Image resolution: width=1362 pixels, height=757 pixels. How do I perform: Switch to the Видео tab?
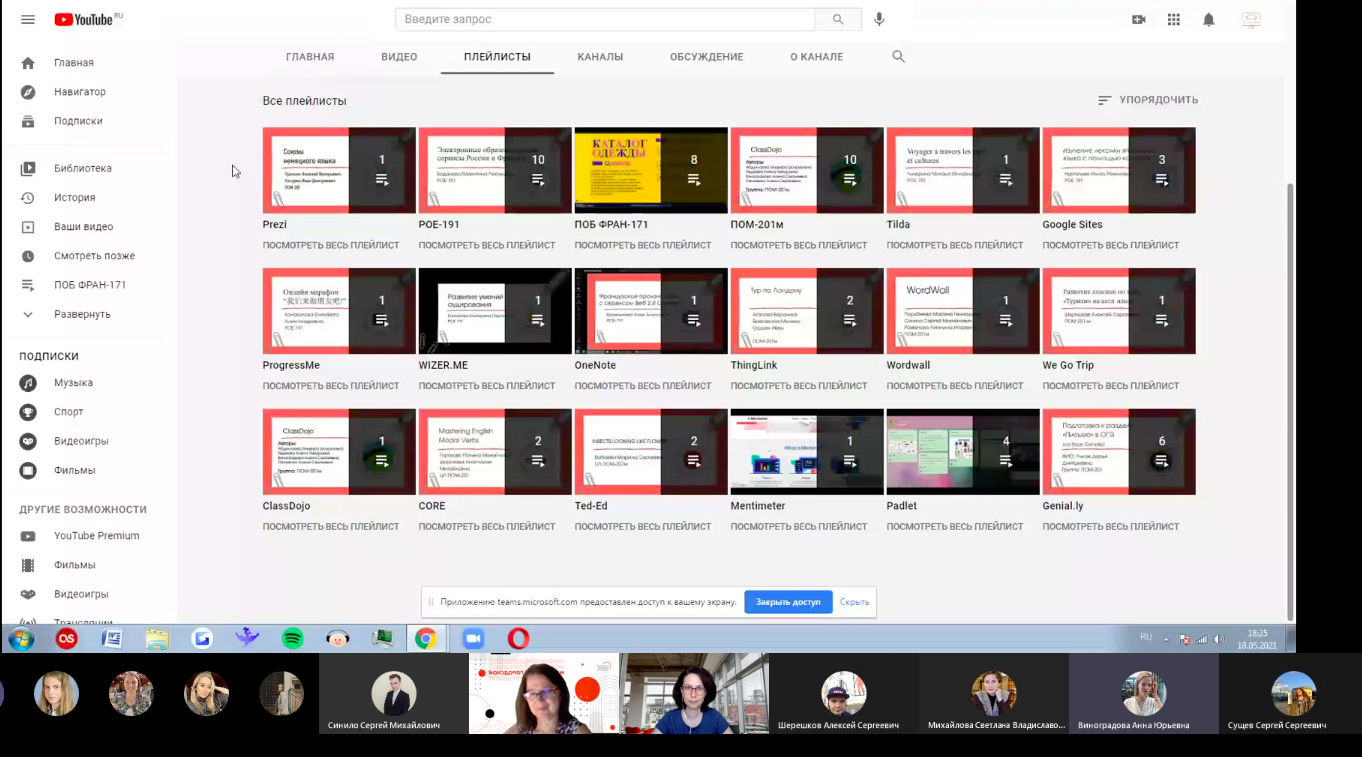coord(399,57)
